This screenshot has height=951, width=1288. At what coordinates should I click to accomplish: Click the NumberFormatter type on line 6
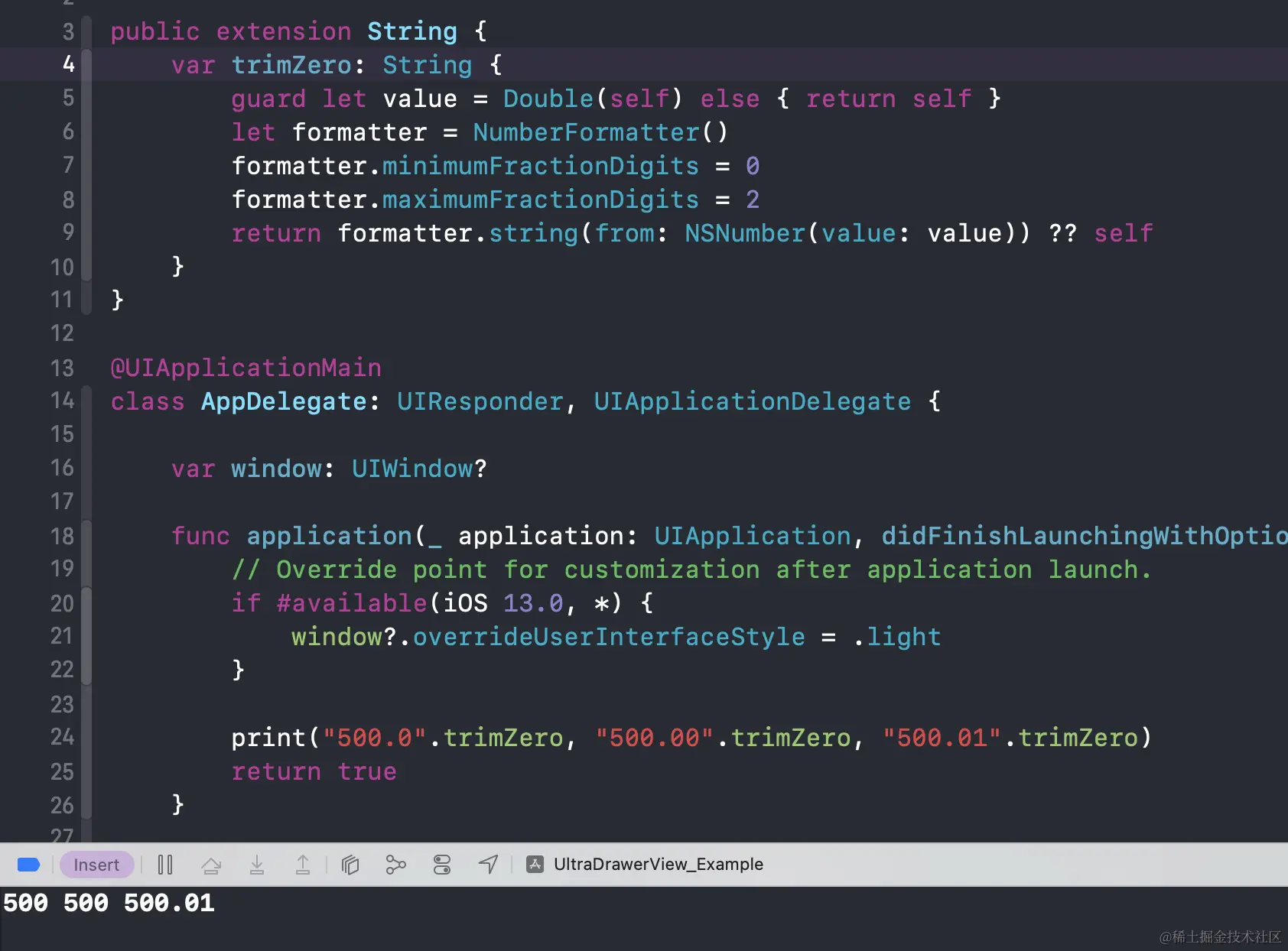(x=587, y=132)
